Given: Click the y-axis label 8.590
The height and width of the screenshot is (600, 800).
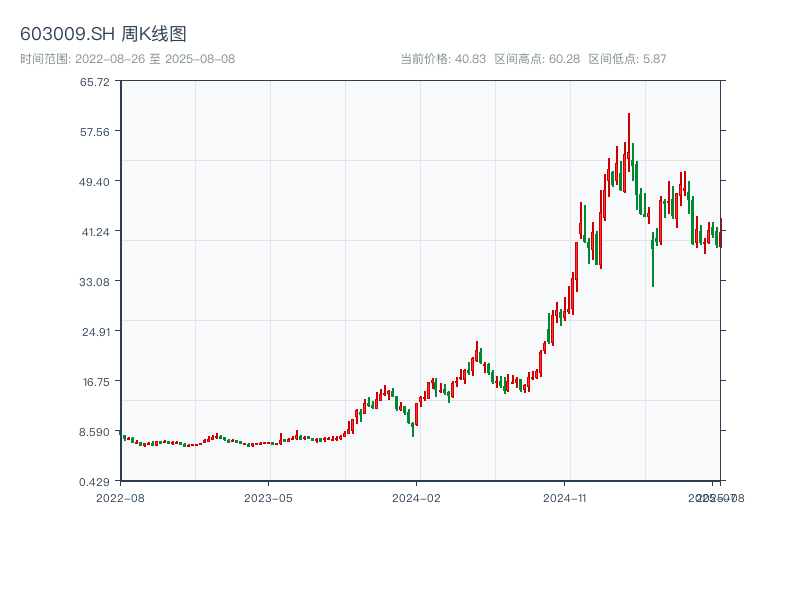Looking at the screenshot, I should point(94,432).
